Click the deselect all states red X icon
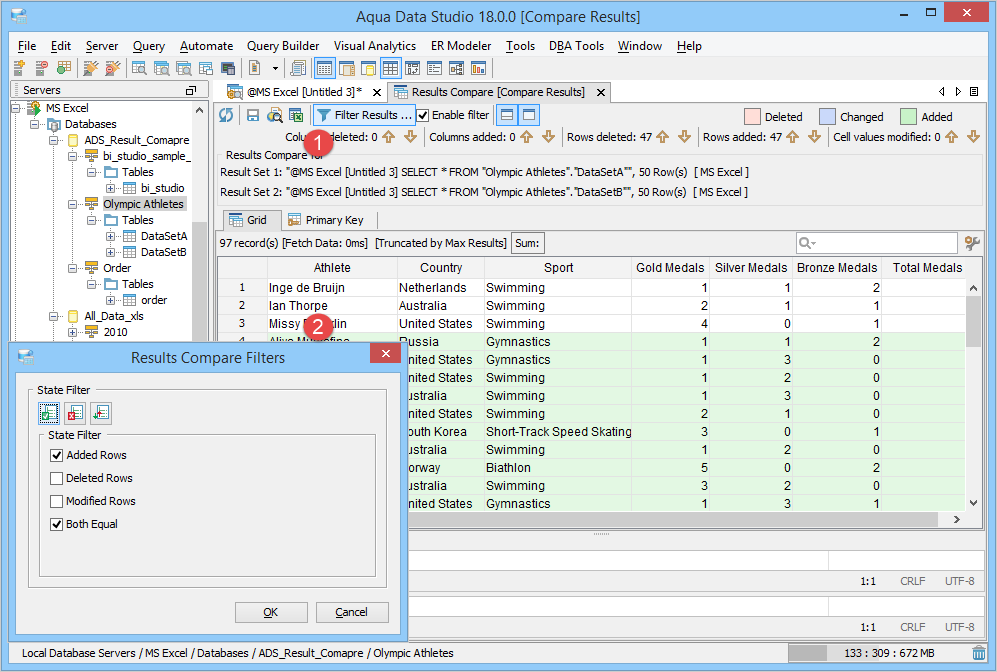The image size is (997, 672). [x=74, y=413]
